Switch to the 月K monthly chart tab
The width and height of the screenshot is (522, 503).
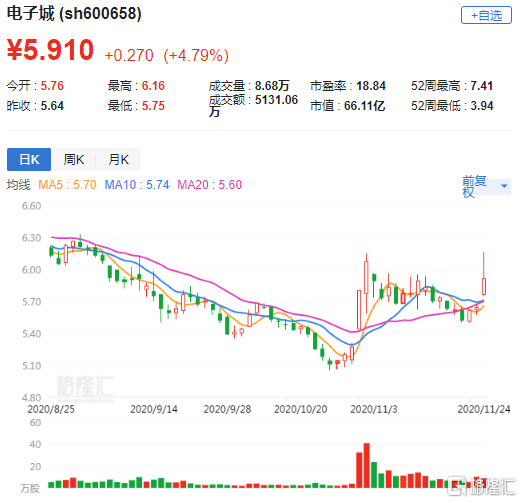coord(118,159)
